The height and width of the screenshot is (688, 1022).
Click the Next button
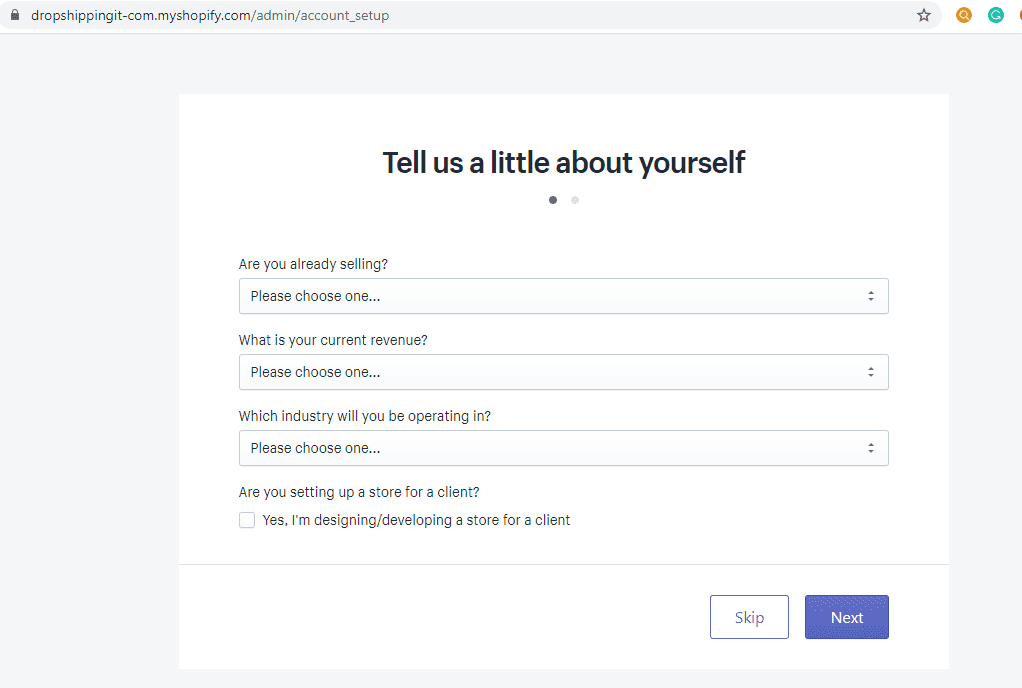(847, 617)
